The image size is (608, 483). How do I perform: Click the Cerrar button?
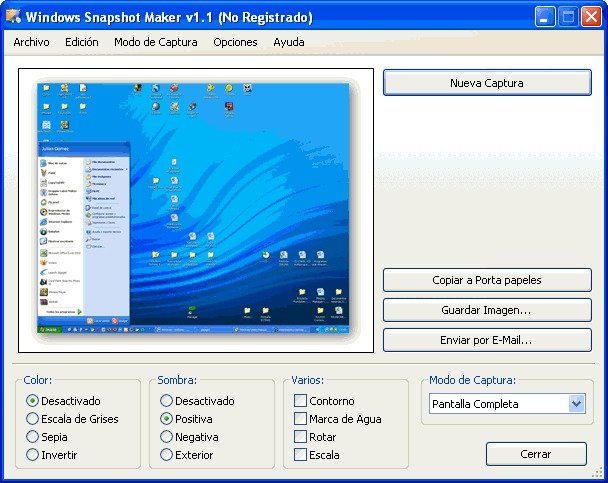[x=536, y=454]
